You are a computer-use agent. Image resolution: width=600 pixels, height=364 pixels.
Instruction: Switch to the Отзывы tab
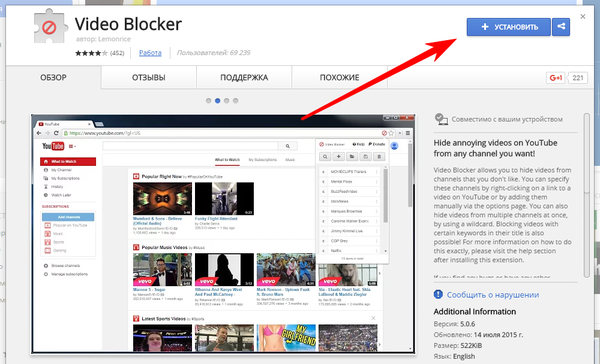[148, 78]
